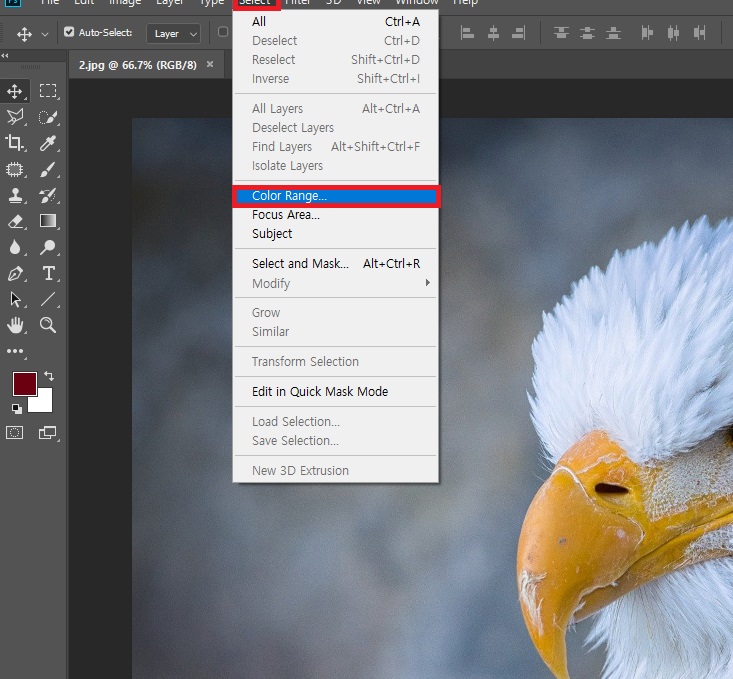Screen dimensions: 733x679
Task: Select the Patch healing tool
Action: tap(15, 169)
